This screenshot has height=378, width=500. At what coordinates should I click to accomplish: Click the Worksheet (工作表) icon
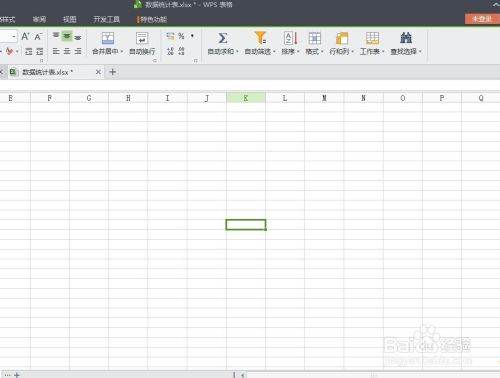(x=372, y=38)
